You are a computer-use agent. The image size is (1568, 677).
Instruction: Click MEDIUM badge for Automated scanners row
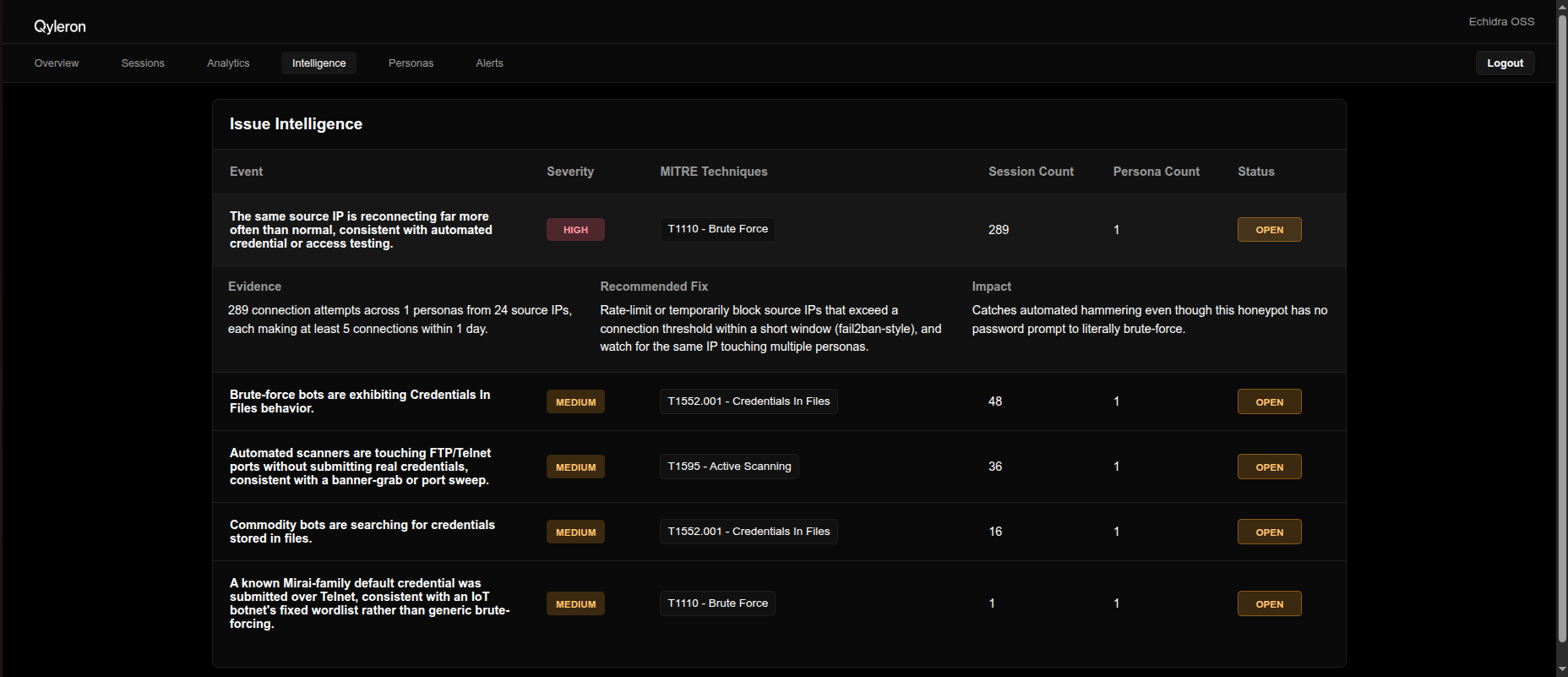click(575, 467)
